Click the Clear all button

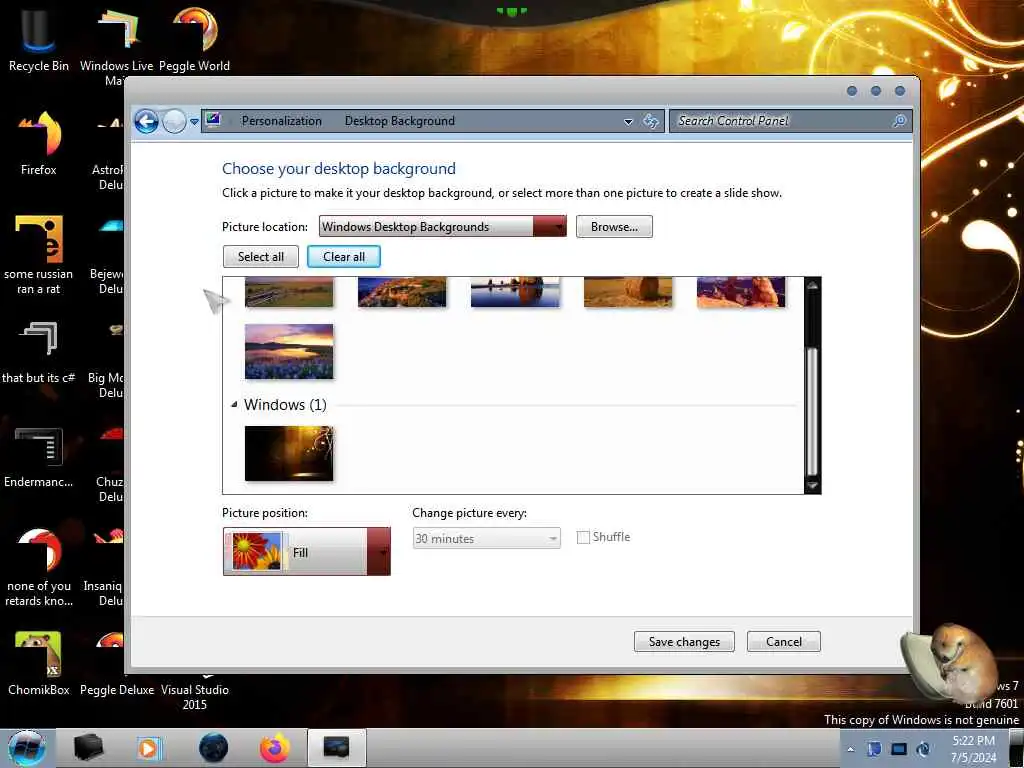coord(344,257)
